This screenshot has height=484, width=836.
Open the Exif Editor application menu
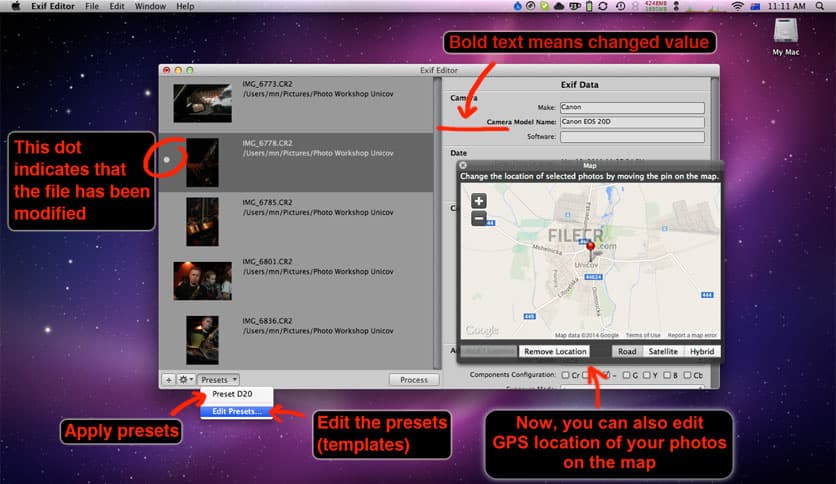tap(53, 6)
